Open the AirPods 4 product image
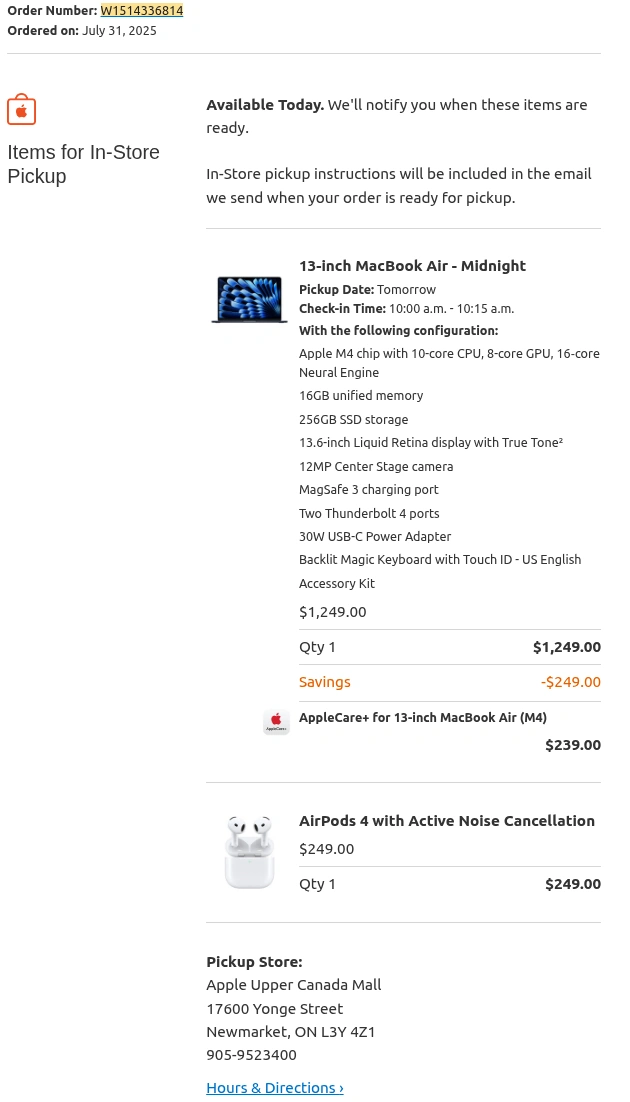Screen dimensions: 630x1102 pos(249,852)
